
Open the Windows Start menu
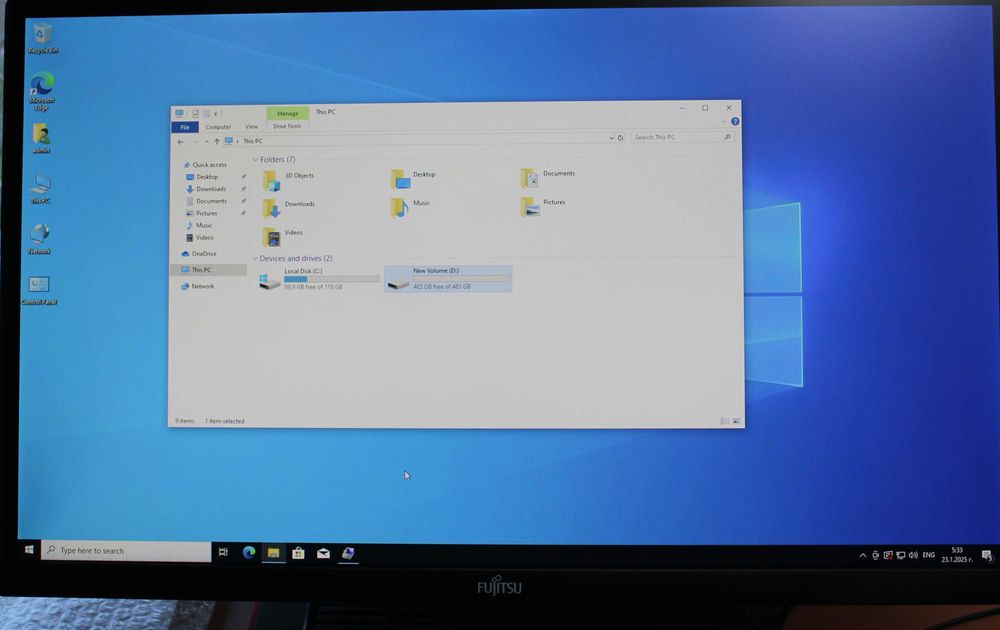click(29, 550)
